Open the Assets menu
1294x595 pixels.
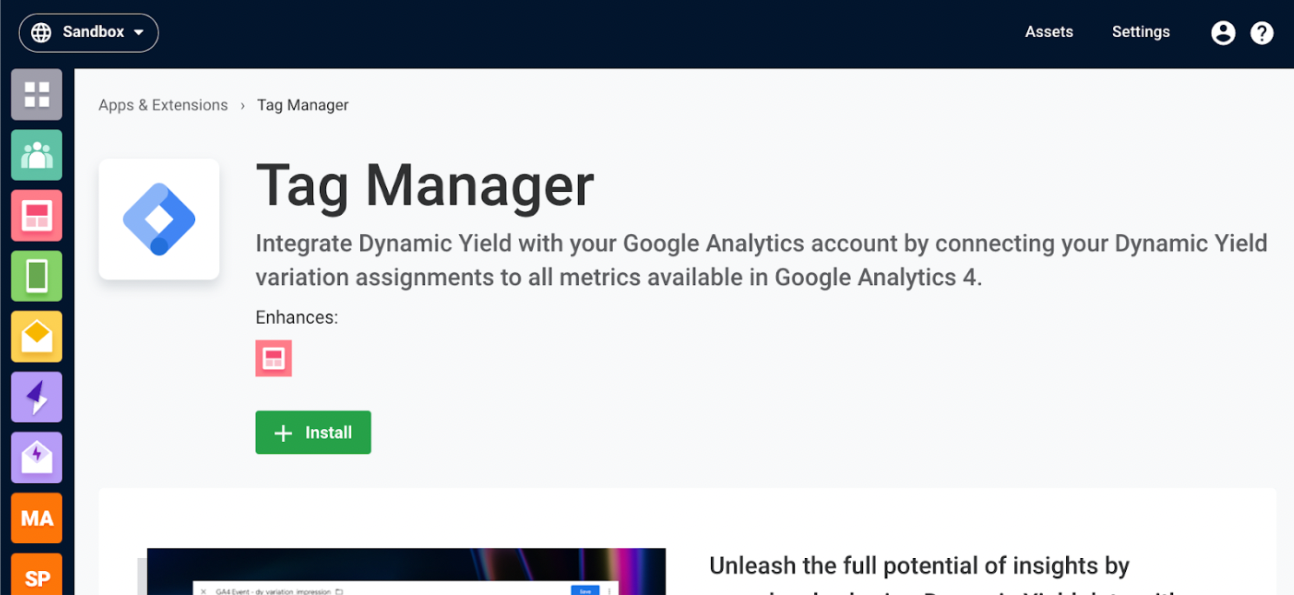point(1049,32)
